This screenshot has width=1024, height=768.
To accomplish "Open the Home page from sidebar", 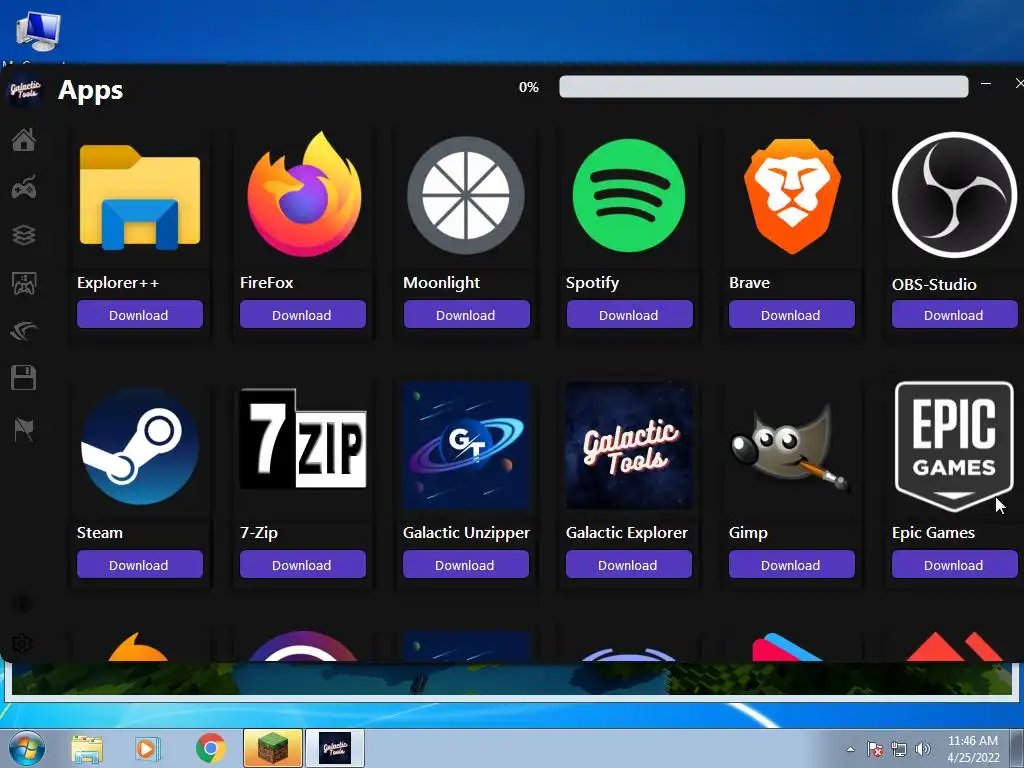I will pyautogui.click(x=24, y=140).
